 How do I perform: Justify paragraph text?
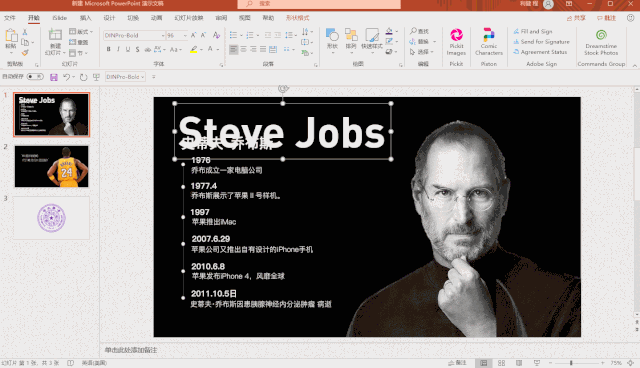point(263,49)
